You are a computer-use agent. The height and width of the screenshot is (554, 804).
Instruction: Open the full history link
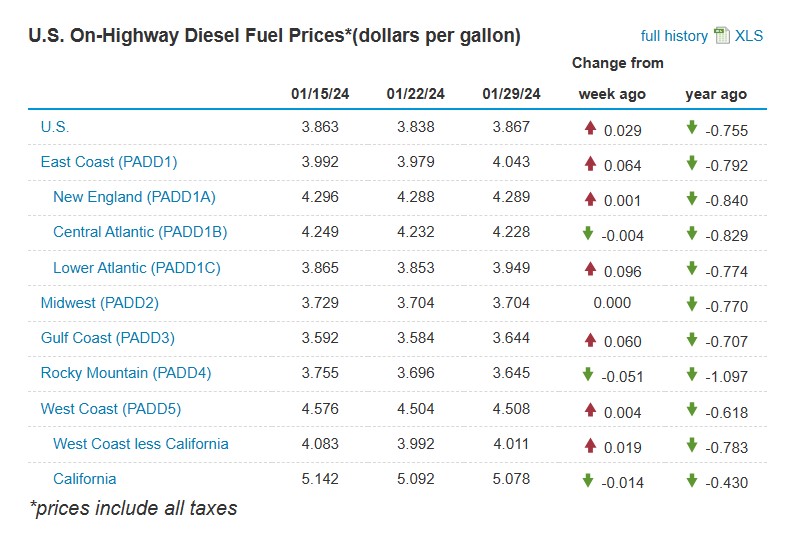pos(674,36)
